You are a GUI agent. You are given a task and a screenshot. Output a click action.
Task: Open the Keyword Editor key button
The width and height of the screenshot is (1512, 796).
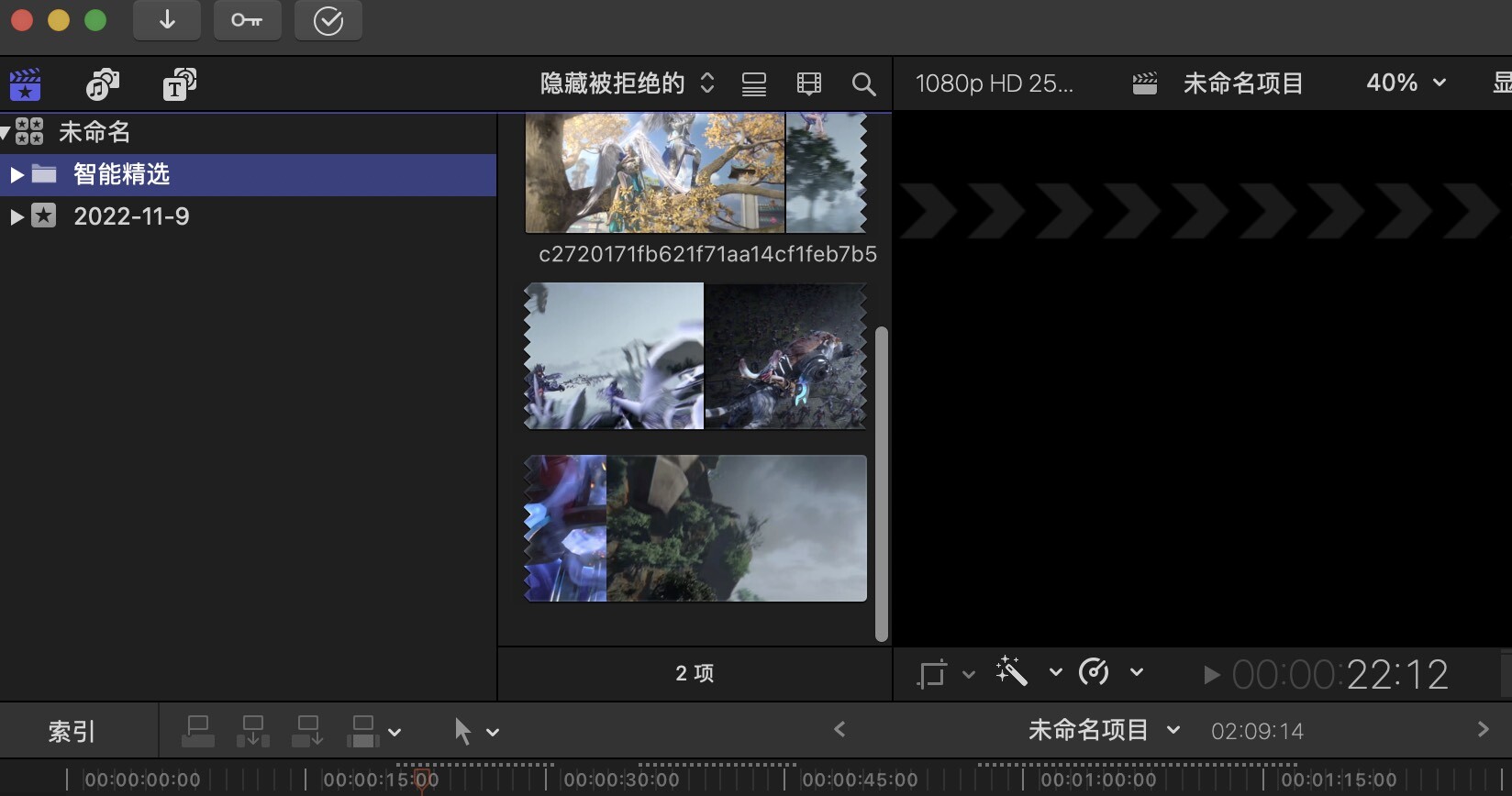[x=247, y=20]
